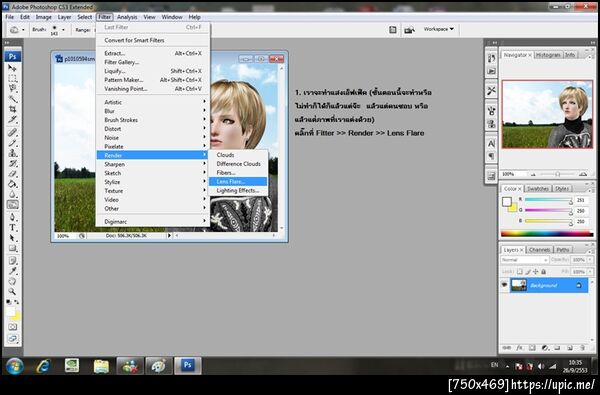600x395 pixels.
Task: Select the Type tool
Action: click(x=12, y=228)
